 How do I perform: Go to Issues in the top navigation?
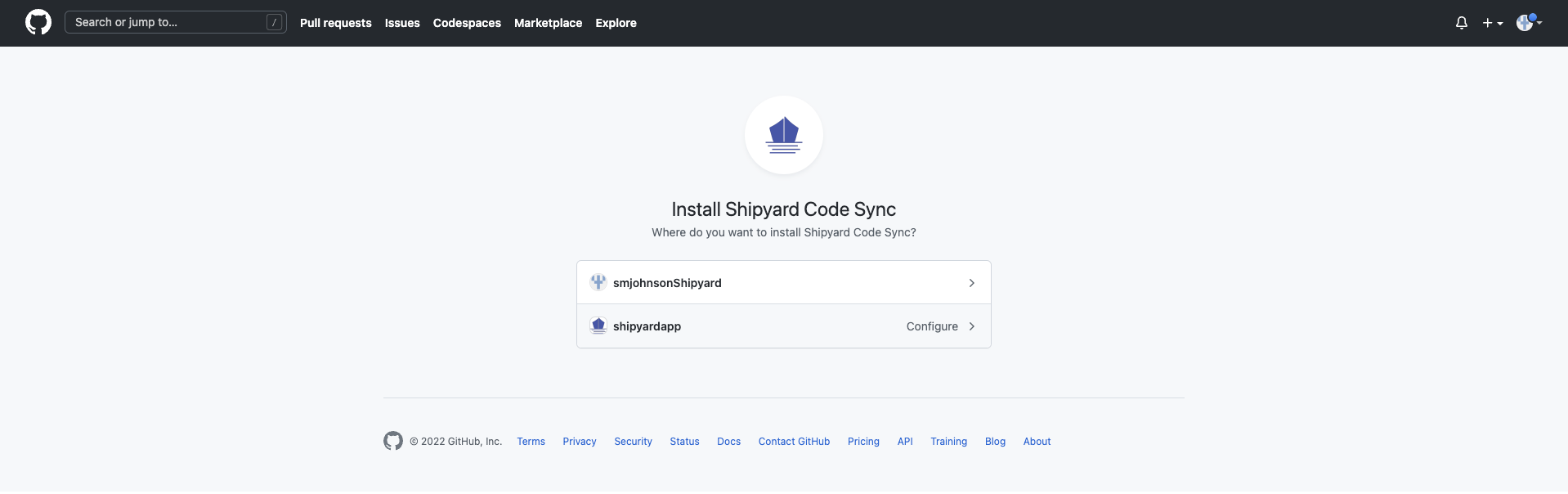402,23
